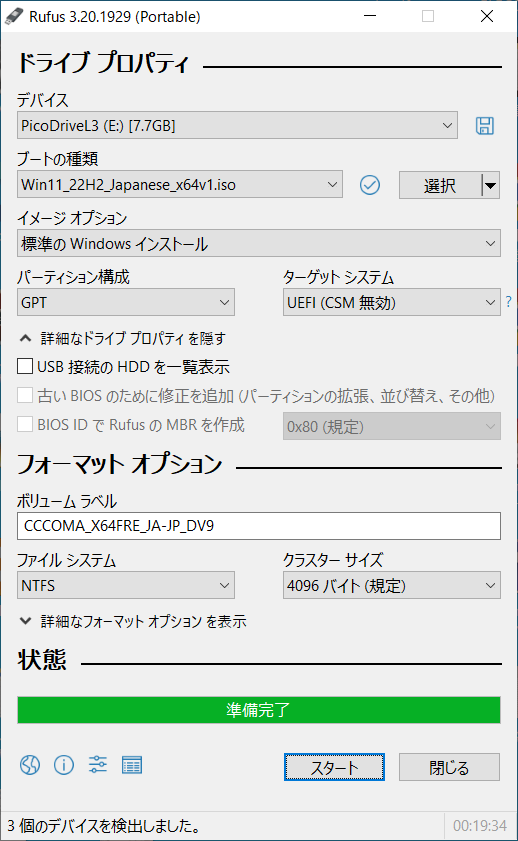The width and height of the screenshot is (518, 841).
Task: Open the ブートの種類 dropdown
Action: click(180, 185)
